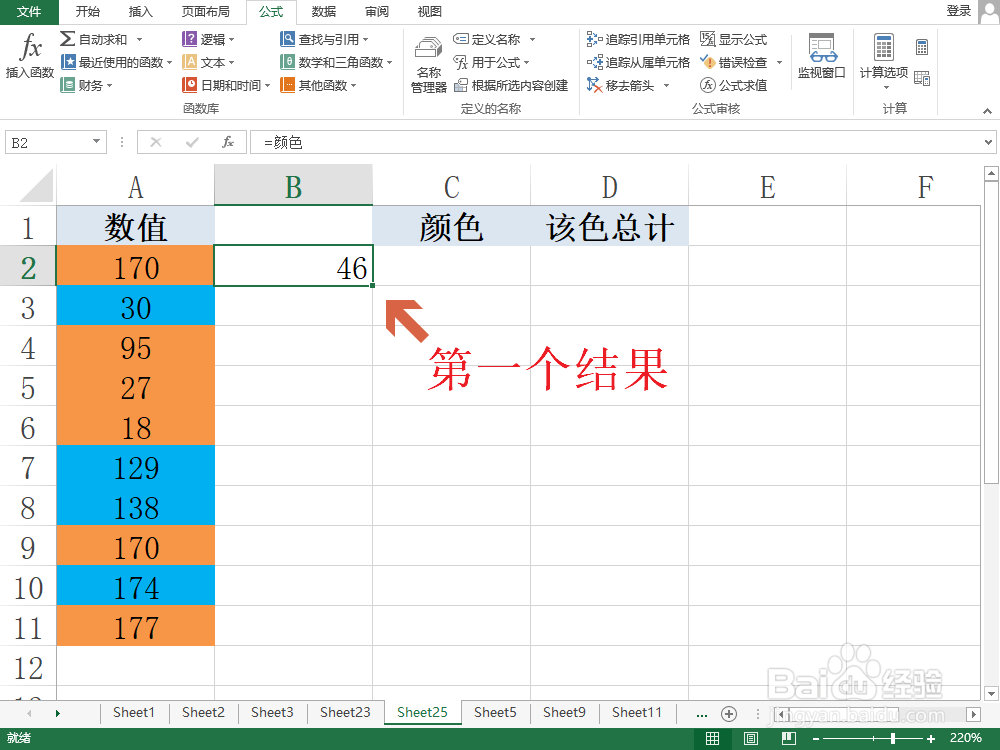1000x750 pixels.
Task: Click the vertical scrollbar down arrow
Action: point(990,693)
